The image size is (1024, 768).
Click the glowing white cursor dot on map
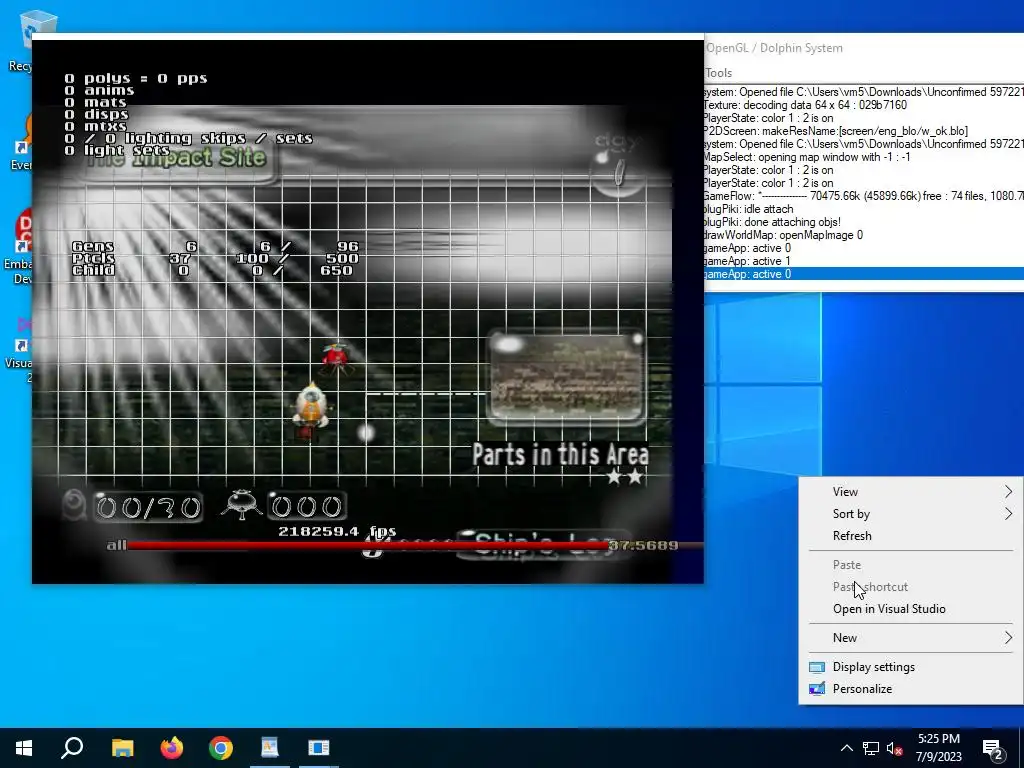point(366,432)
